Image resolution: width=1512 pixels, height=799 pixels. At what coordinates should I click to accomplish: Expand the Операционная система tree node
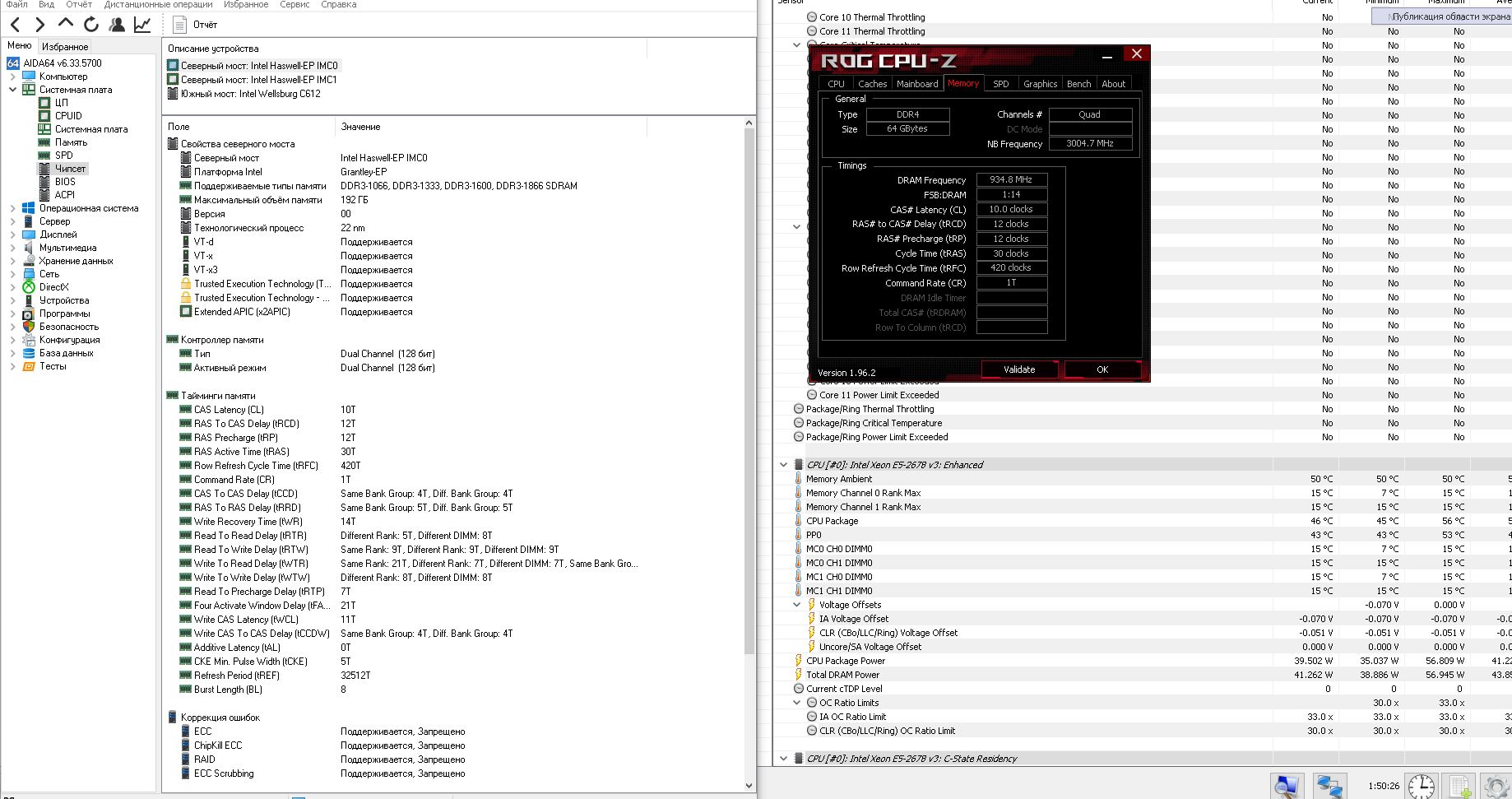coord(13,208)
